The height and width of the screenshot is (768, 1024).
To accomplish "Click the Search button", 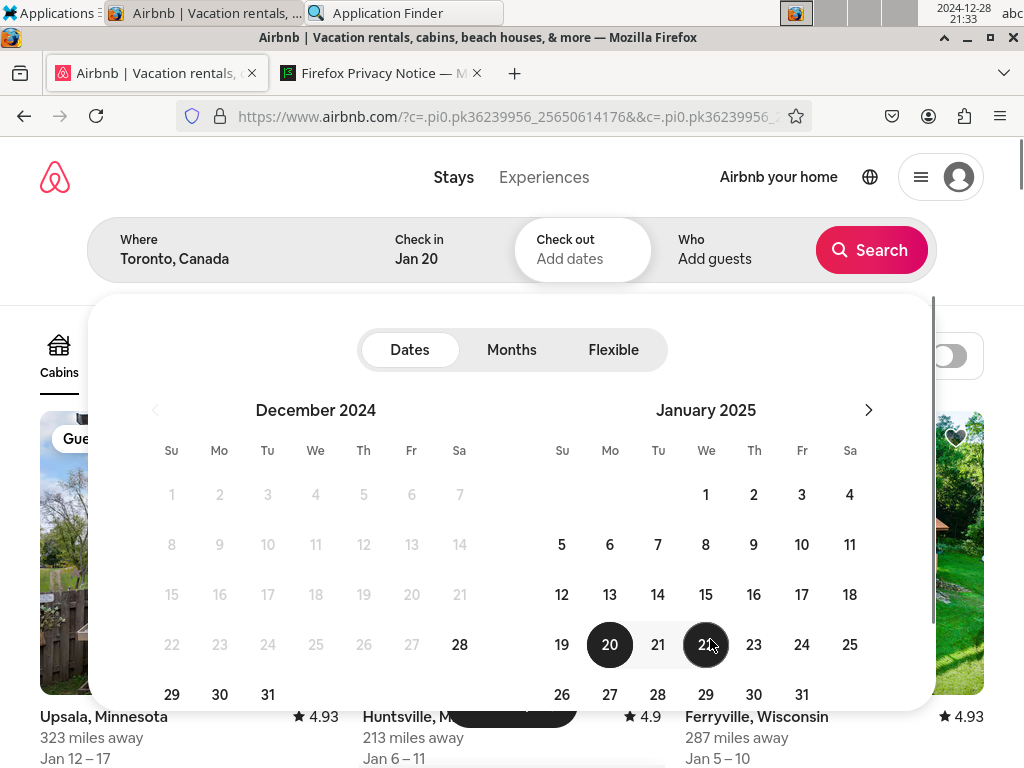I will click(x=871, y=250).
